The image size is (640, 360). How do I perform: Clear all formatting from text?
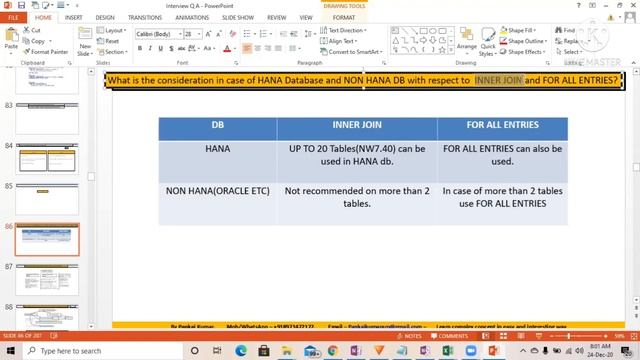click(x=232, y=34)
